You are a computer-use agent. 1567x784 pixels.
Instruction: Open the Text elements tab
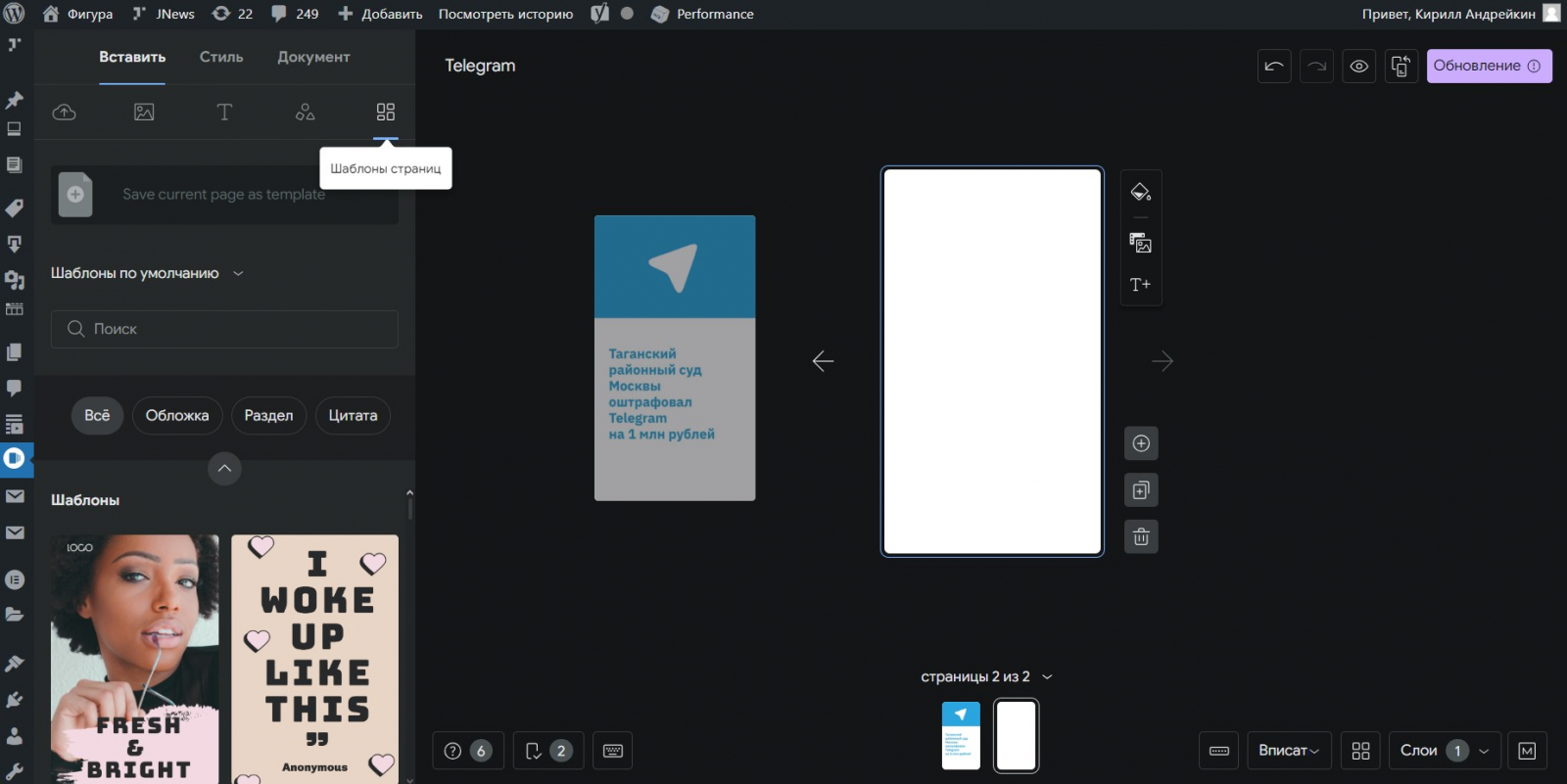coord(224,112)
